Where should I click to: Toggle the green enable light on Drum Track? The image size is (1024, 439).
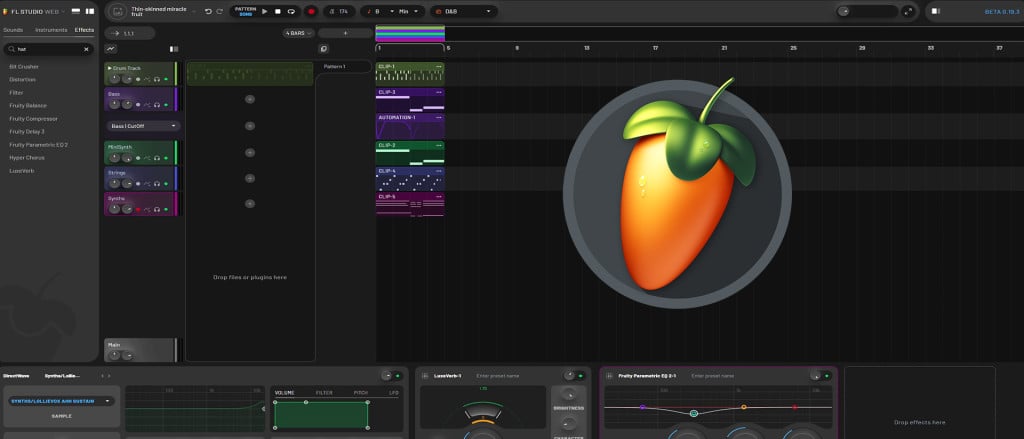pos(167,78)
